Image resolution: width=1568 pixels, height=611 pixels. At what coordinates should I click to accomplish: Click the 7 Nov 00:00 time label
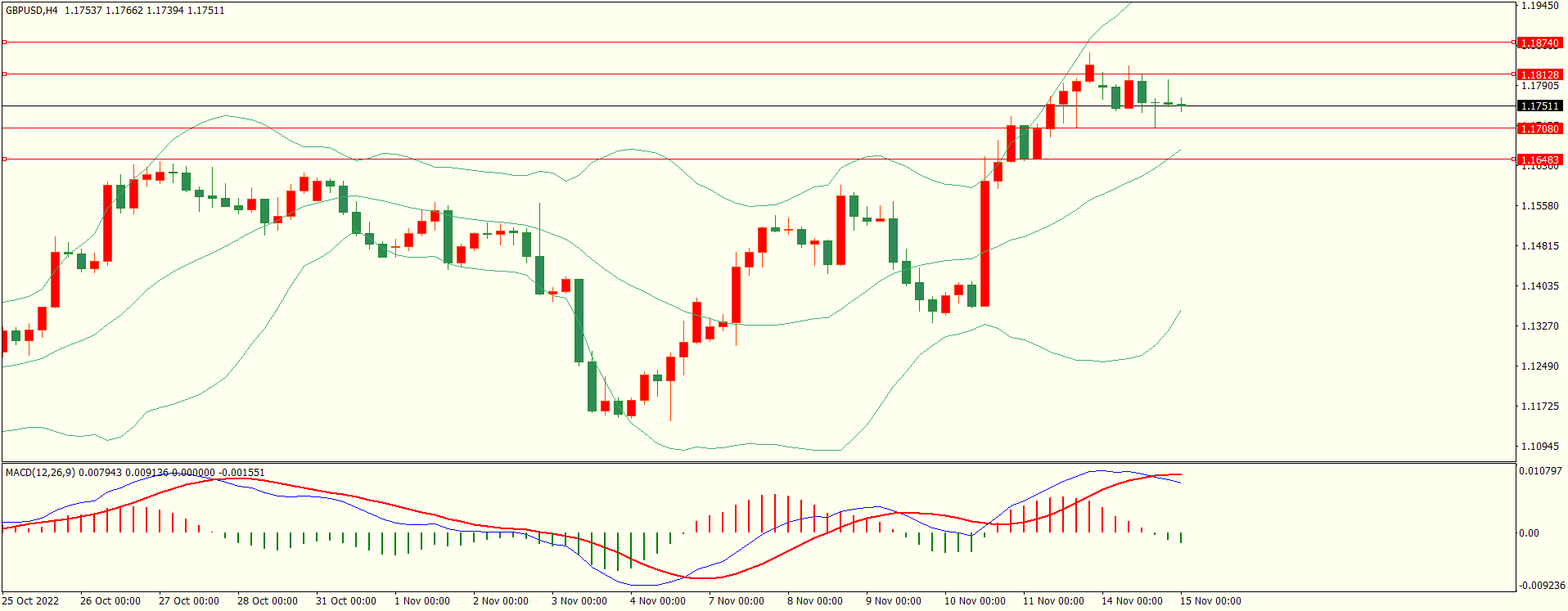pos(737,601)
